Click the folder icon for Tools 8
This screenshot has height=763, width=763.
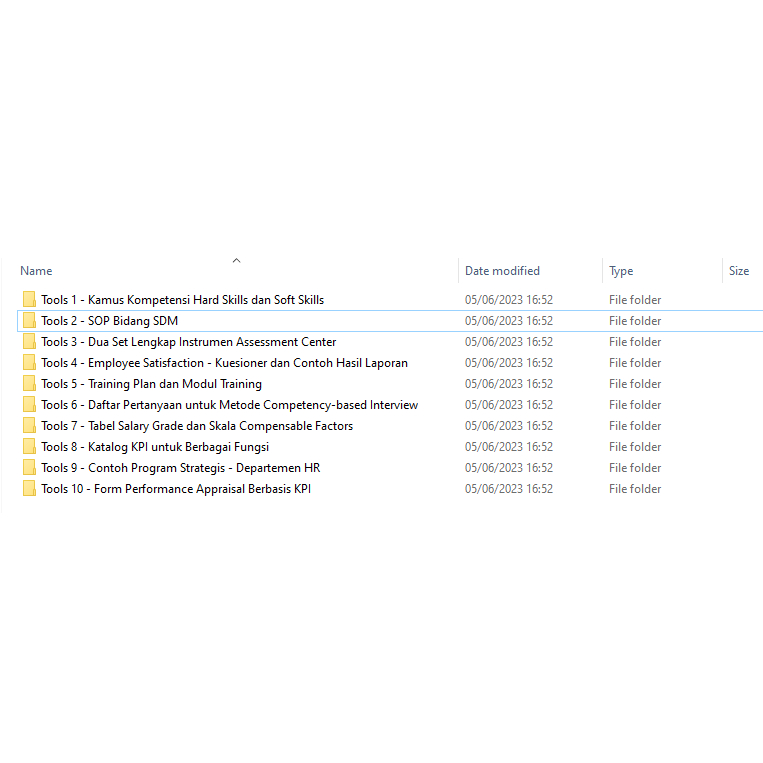pyautogui.click(x=29, y=446)
